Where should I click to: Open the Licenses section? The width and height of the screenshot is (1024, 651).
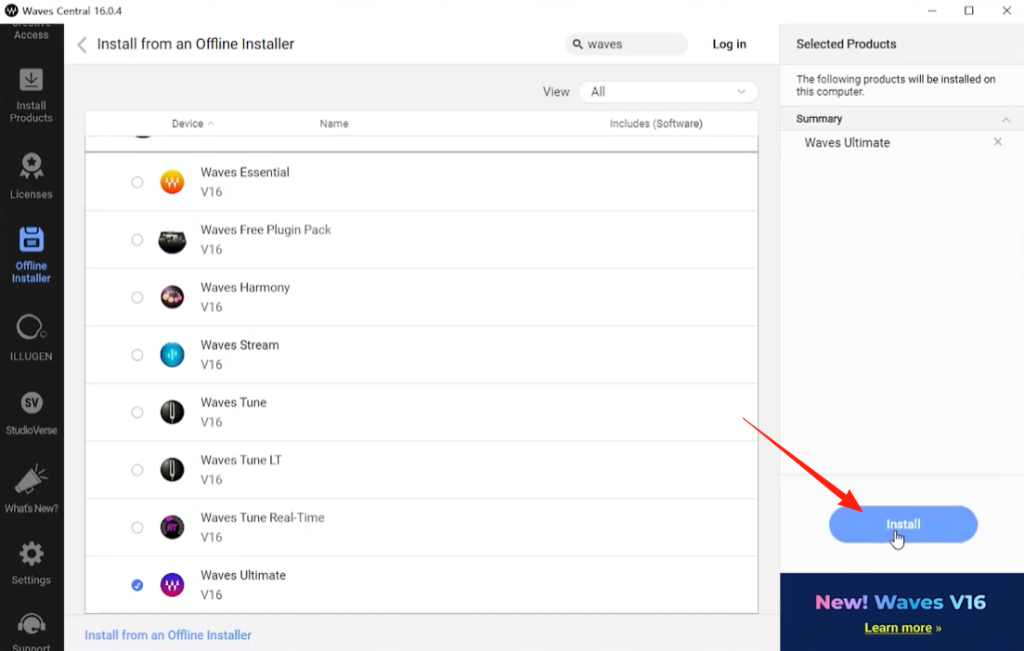31,175
